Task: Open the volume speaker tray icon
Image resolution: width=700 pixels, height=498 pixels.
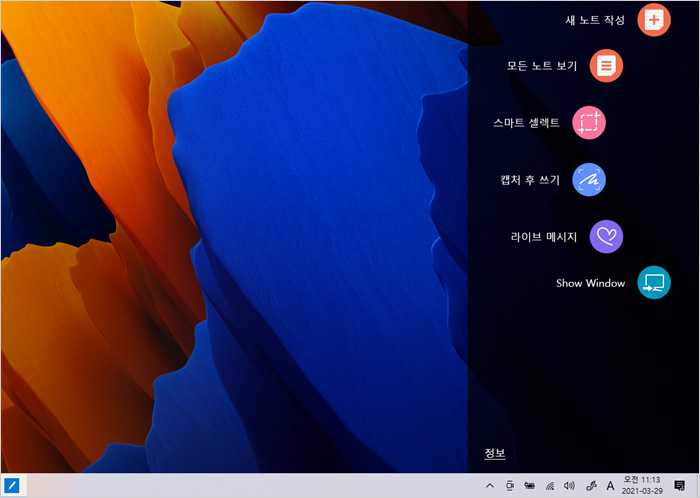Action: click(x=569, y=486)
